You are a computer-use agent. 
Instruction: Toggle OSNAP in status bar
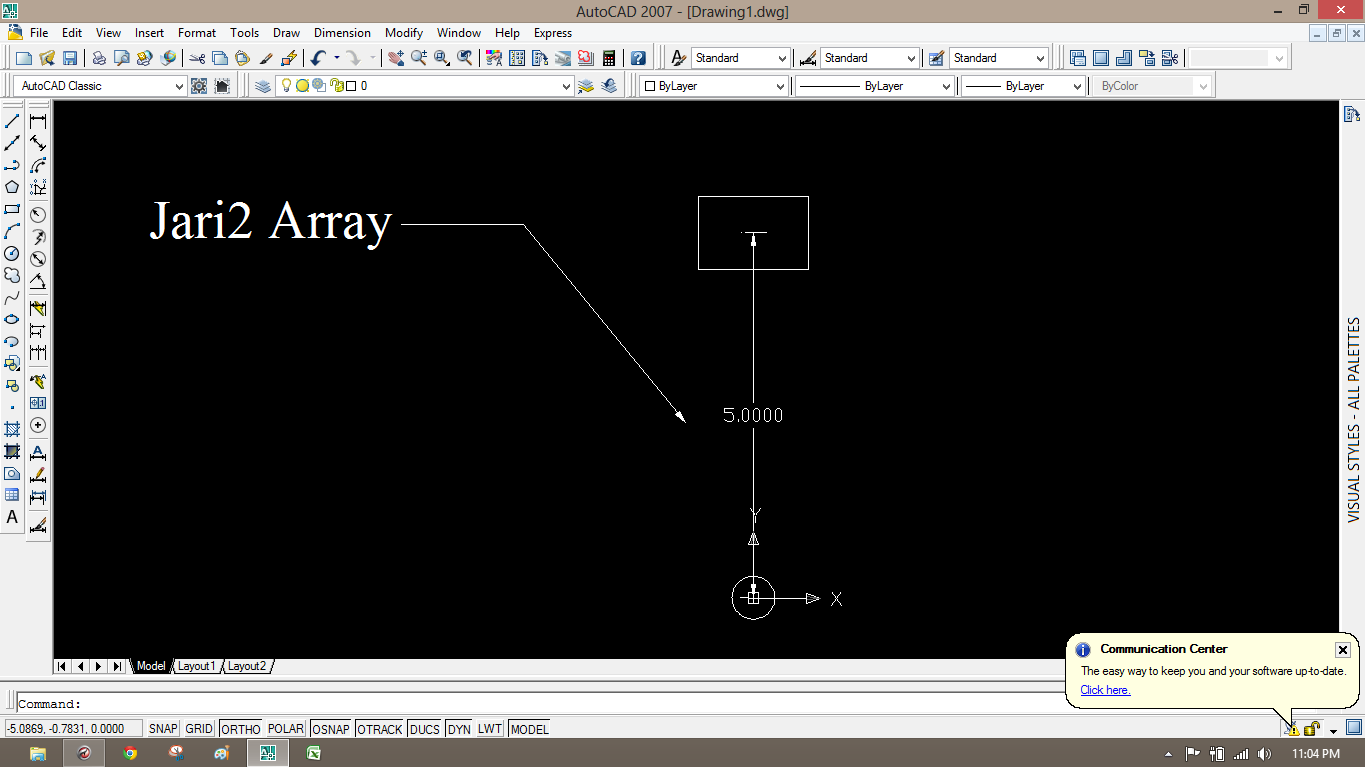pyautogui.click(x=331, y=729)
